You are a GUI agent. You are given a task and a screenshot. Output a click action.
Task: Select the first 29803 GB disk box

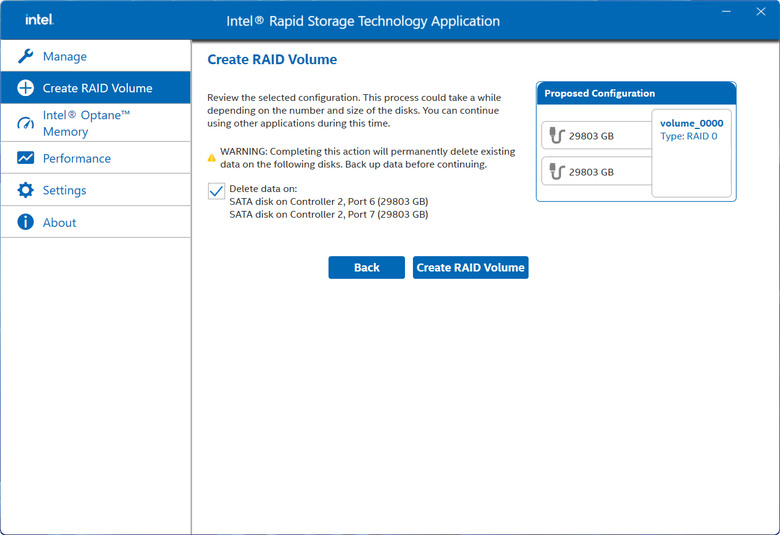click(x=596, y=135)
